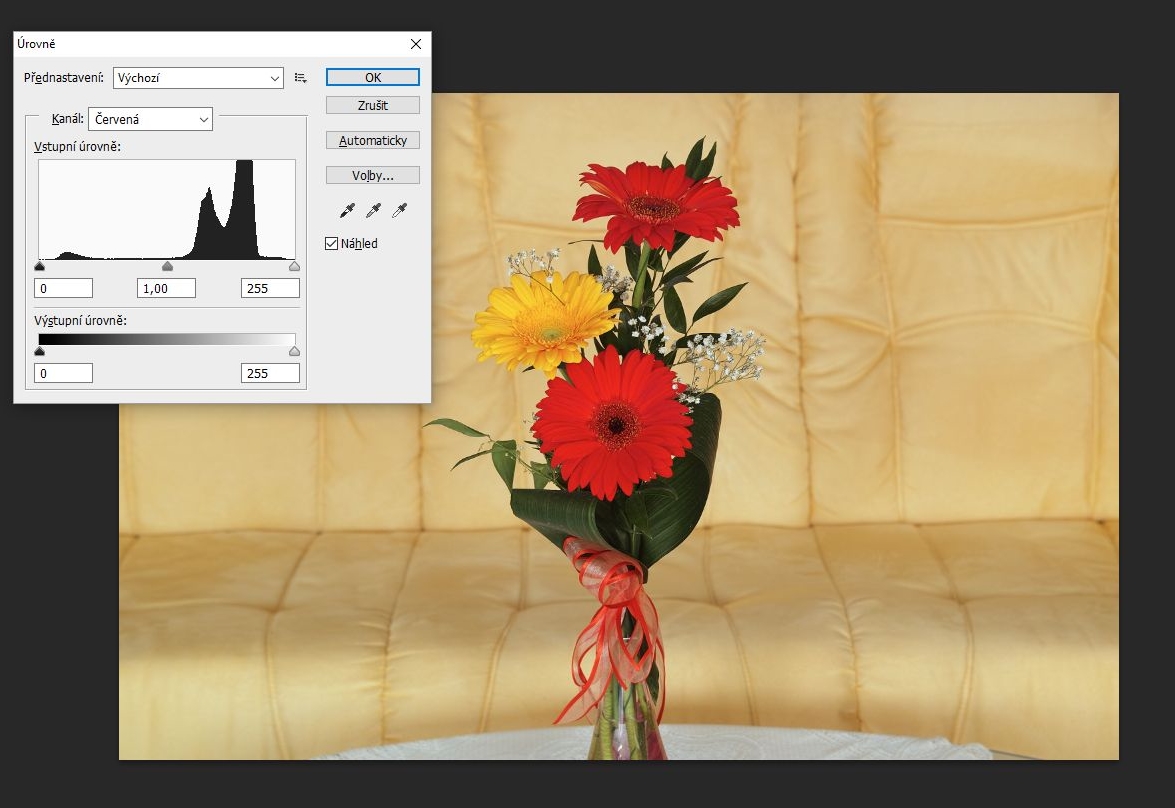Screen dimensions: 1175x808
Task: Click the OK button
Action: [x=372, y=77]
